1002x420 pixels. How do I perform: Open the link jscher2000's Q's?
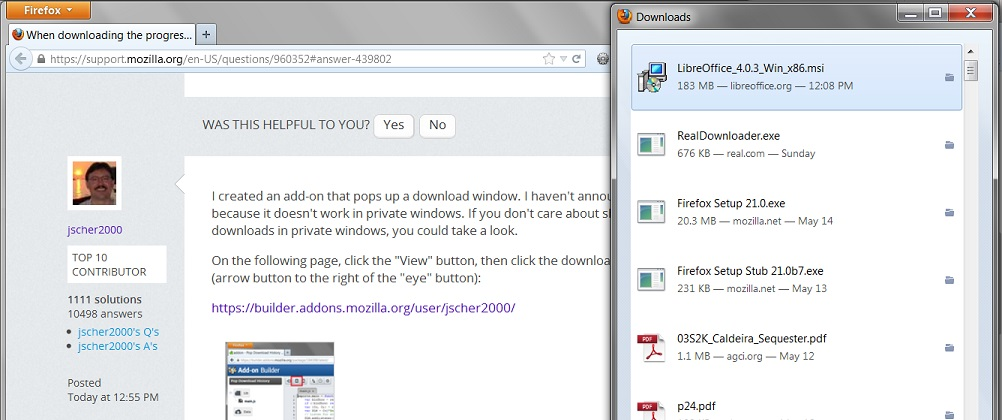coord(118,332)
